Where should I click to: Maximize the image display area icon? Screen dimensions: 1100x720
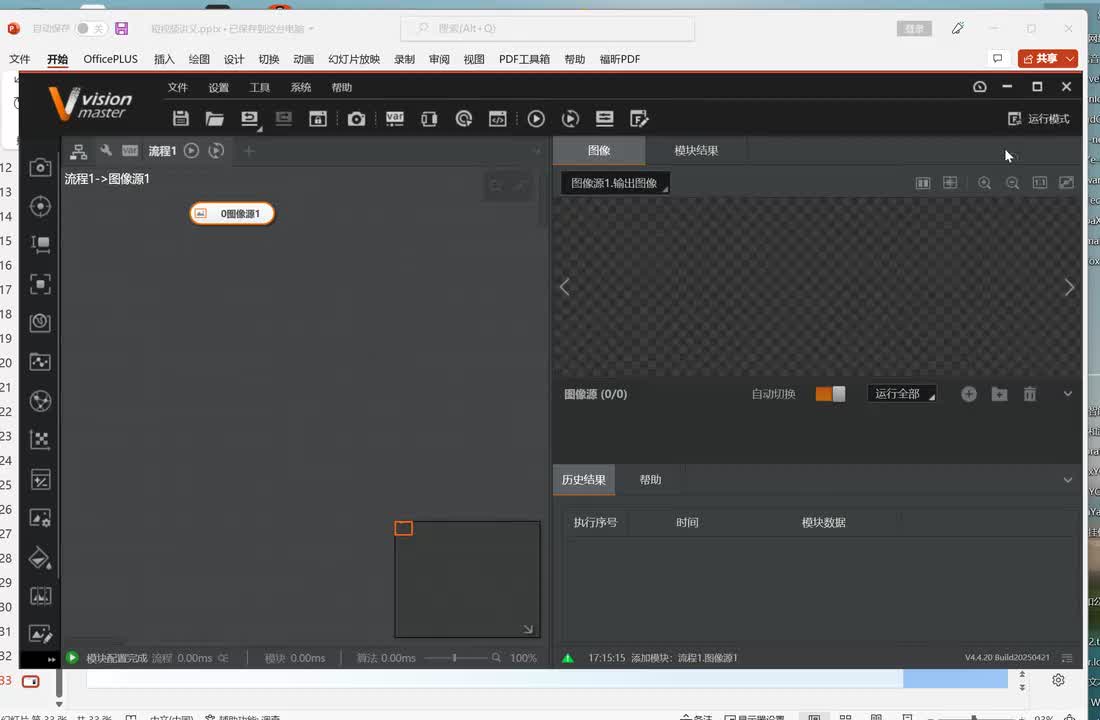[x=1066, y=182]
